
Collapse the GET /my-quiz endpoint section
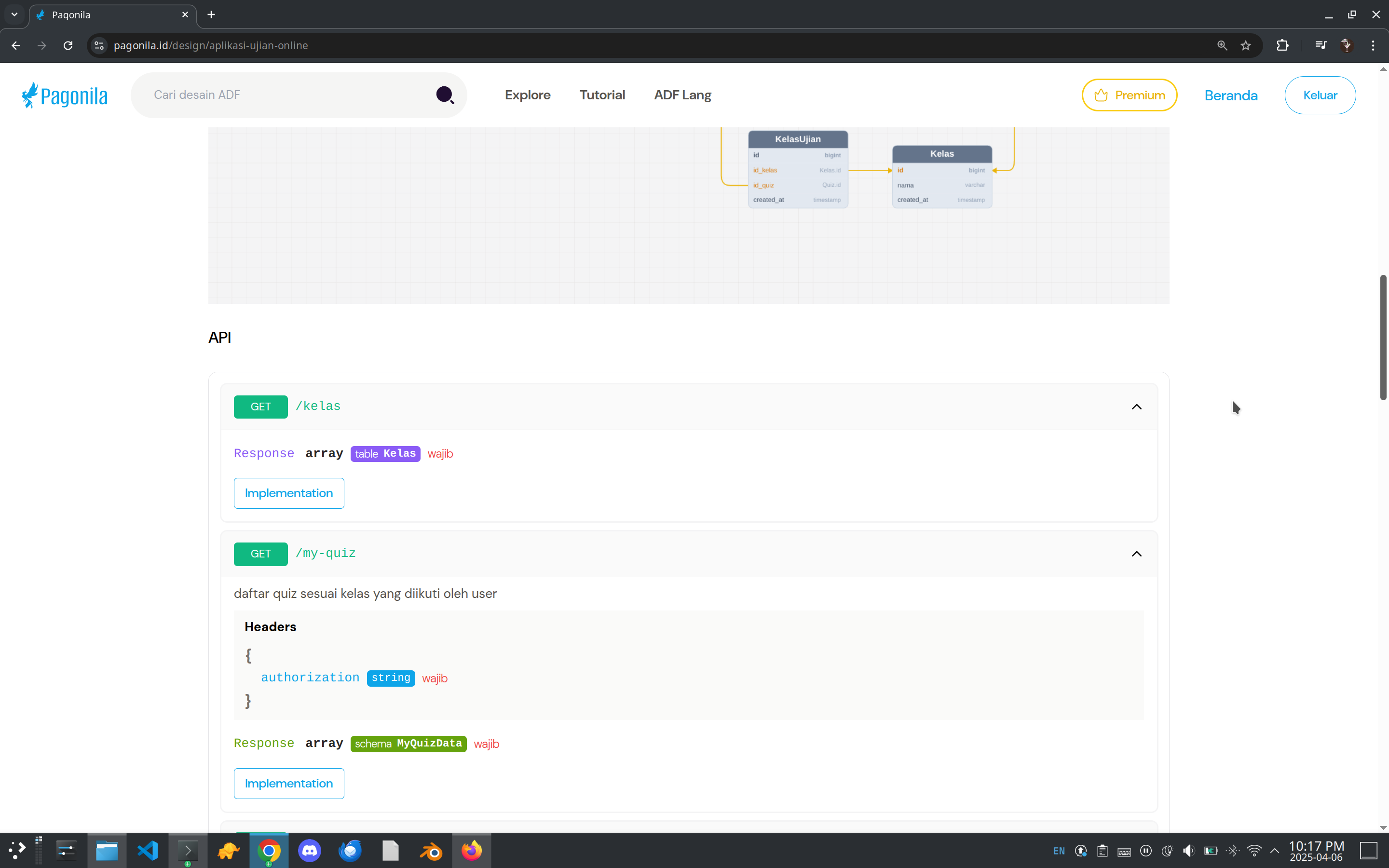(x=1136, y=554)
